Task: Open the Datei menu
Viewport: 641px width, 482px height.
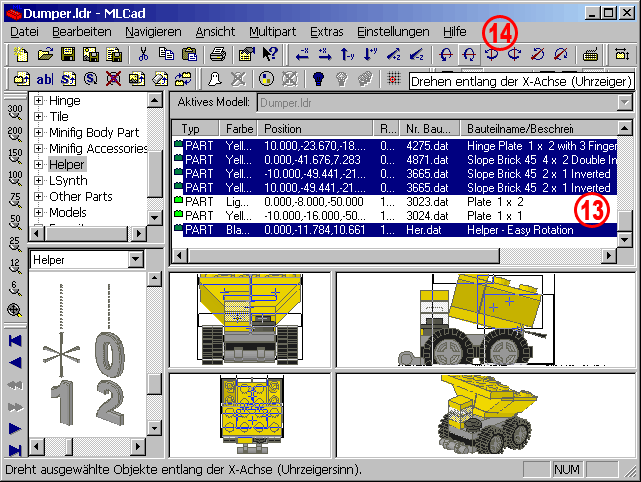Action: click(x=24, y=32)
